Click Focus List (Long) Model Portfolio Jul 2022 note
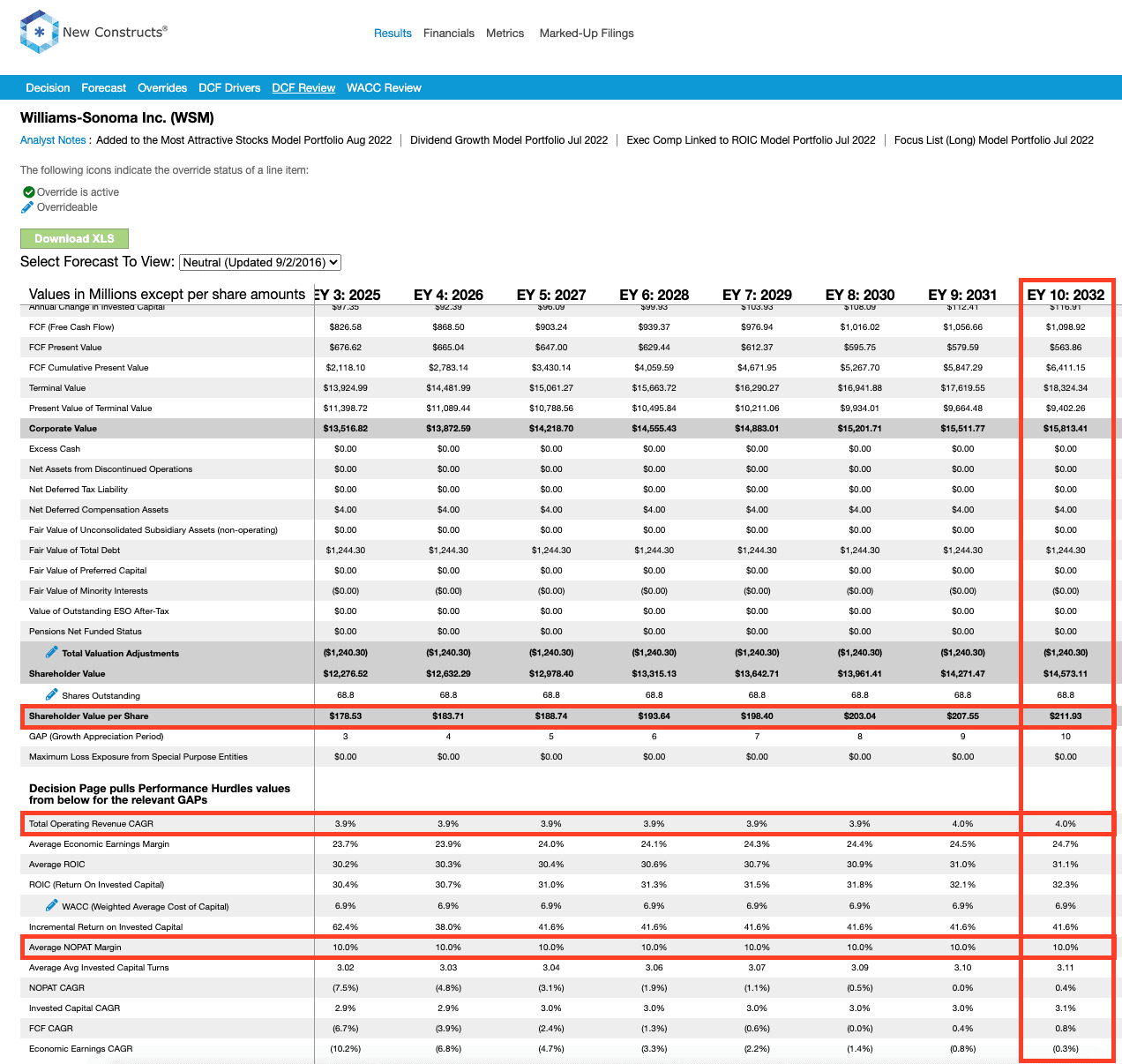Screen dimensions: 1122x1064 [x=994, y=140]
